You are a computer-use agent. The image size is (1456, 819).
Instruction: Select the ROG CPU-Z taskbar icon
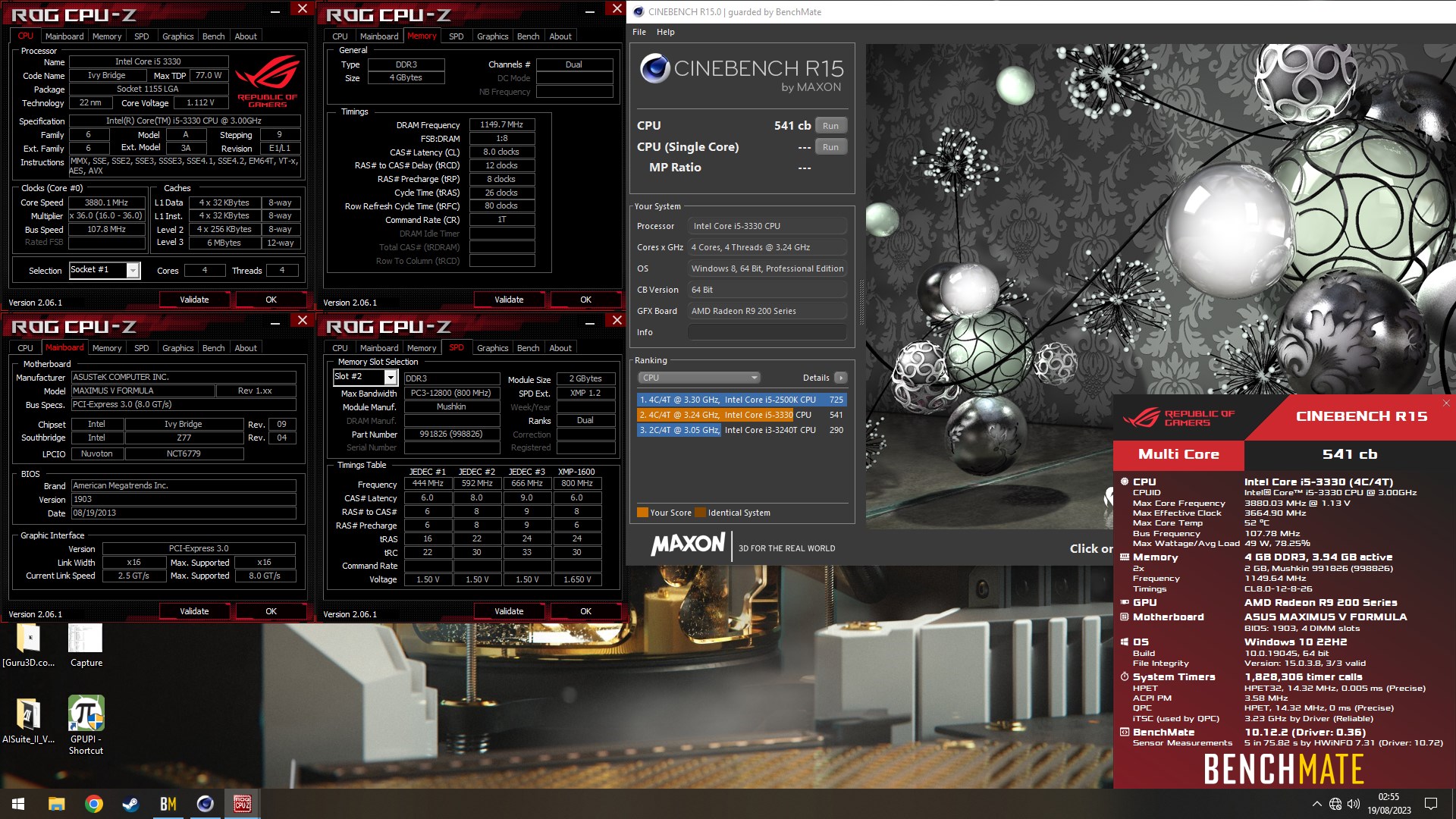click(242, 804)
